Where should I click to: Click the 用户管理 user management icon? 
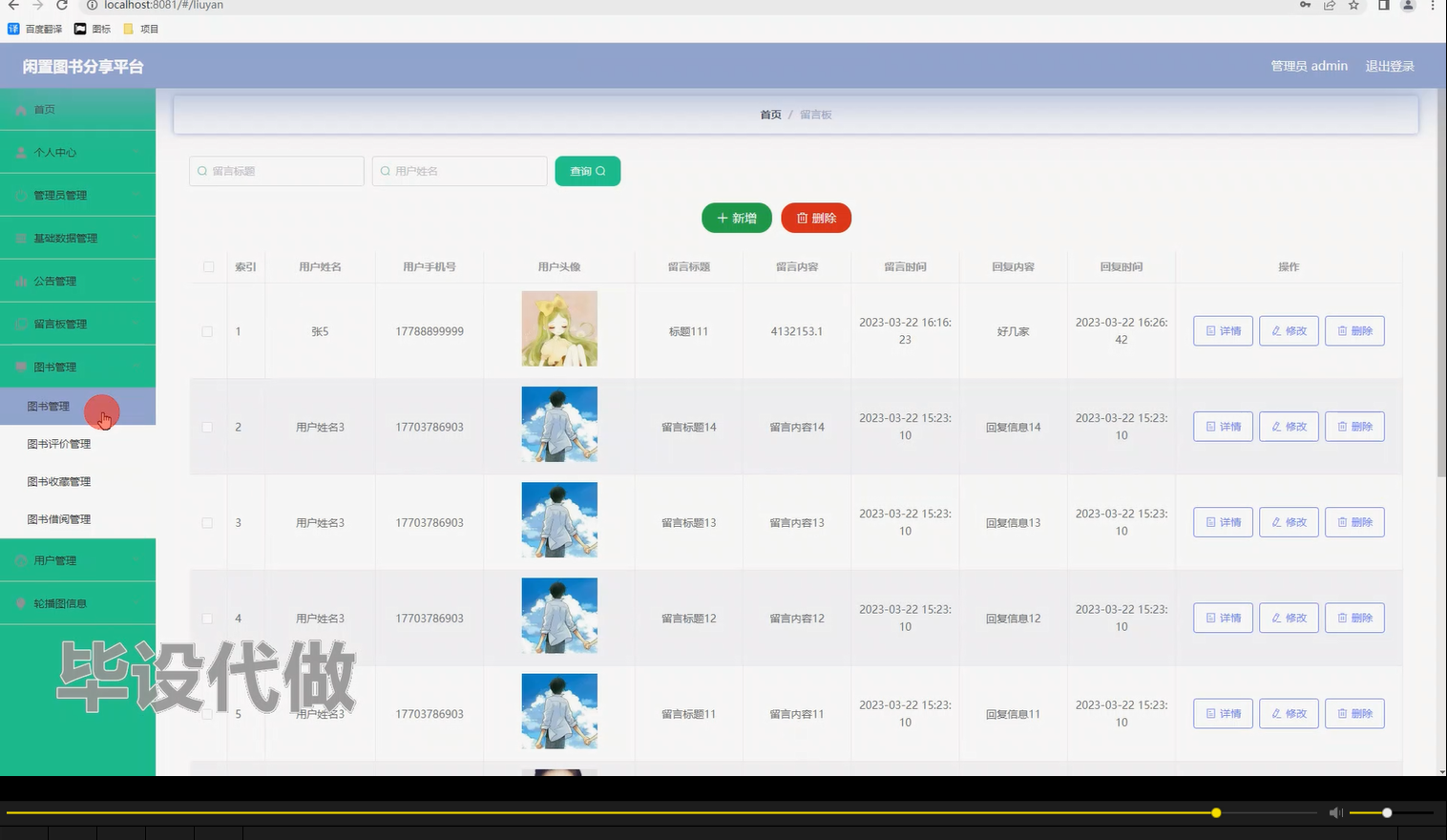pos(20,560)
